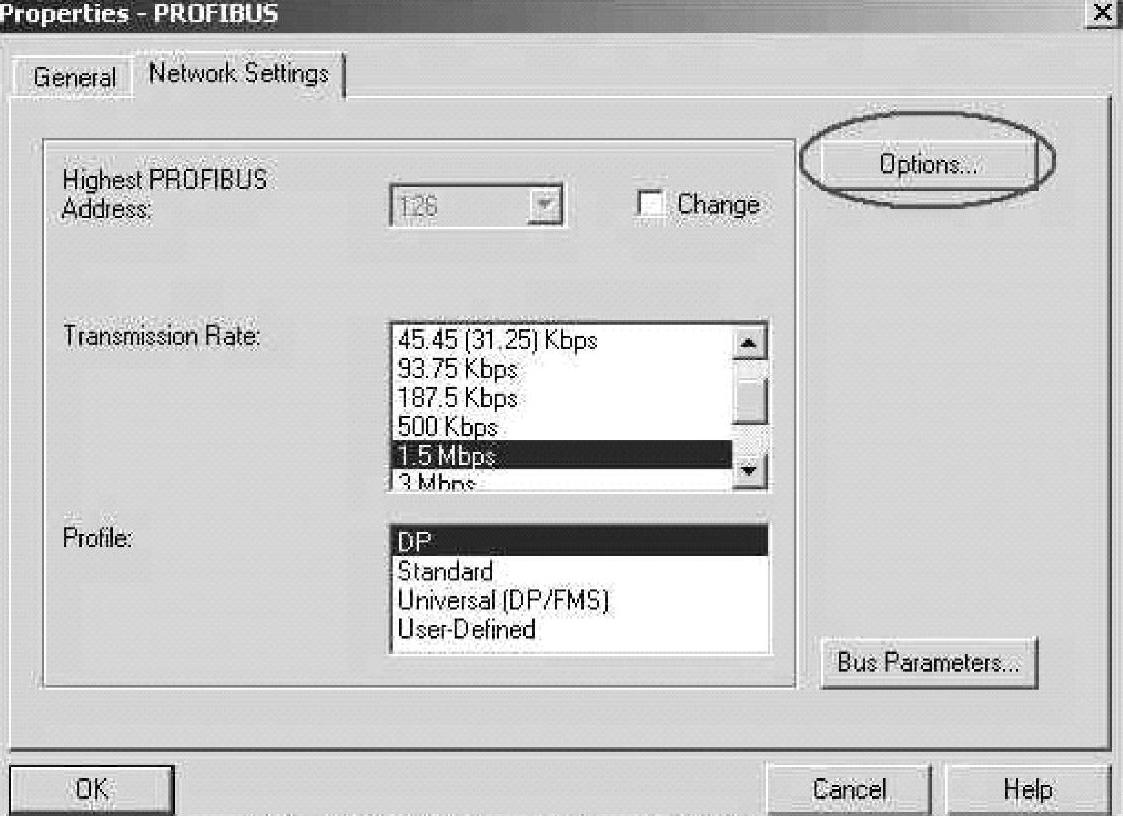
Task: Switch to the General tab
Action: [x=74, y=77]
